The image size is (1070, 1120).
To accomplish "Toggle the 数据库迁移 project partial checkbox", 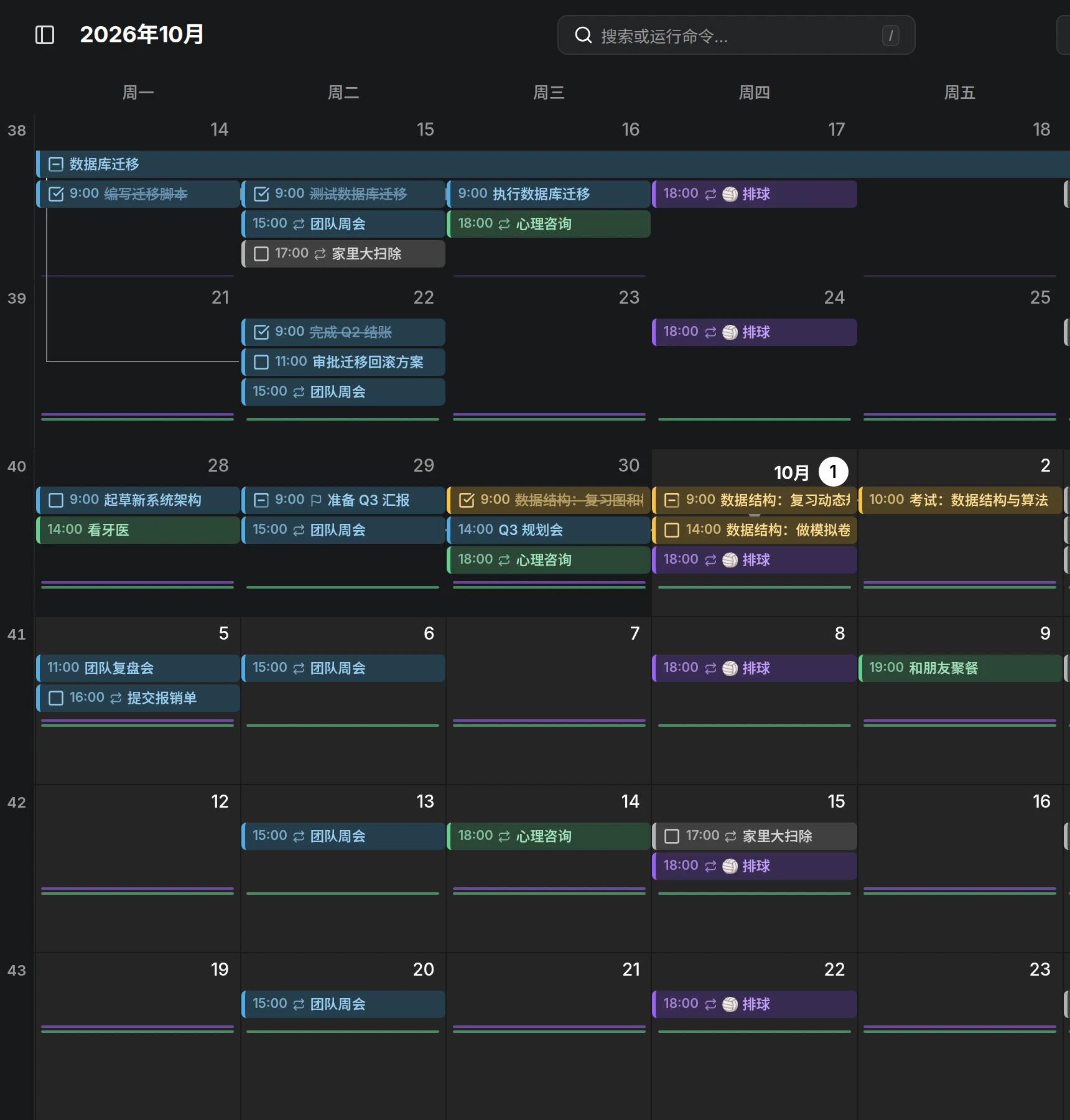I will click(x=56, y=164).
